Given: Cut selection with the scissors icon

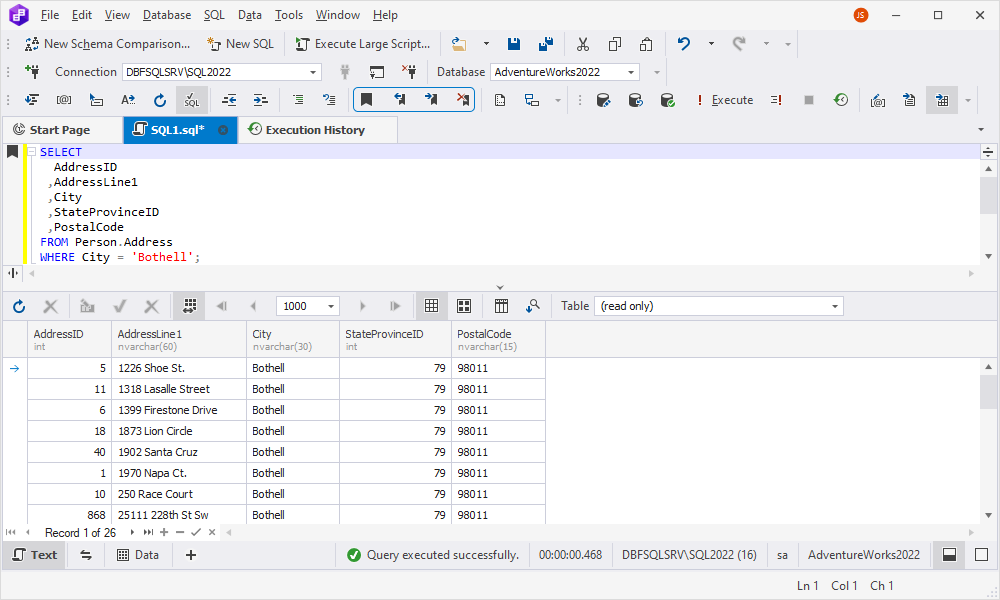Looking at the screenshot, I should click(x=582, y=44).
